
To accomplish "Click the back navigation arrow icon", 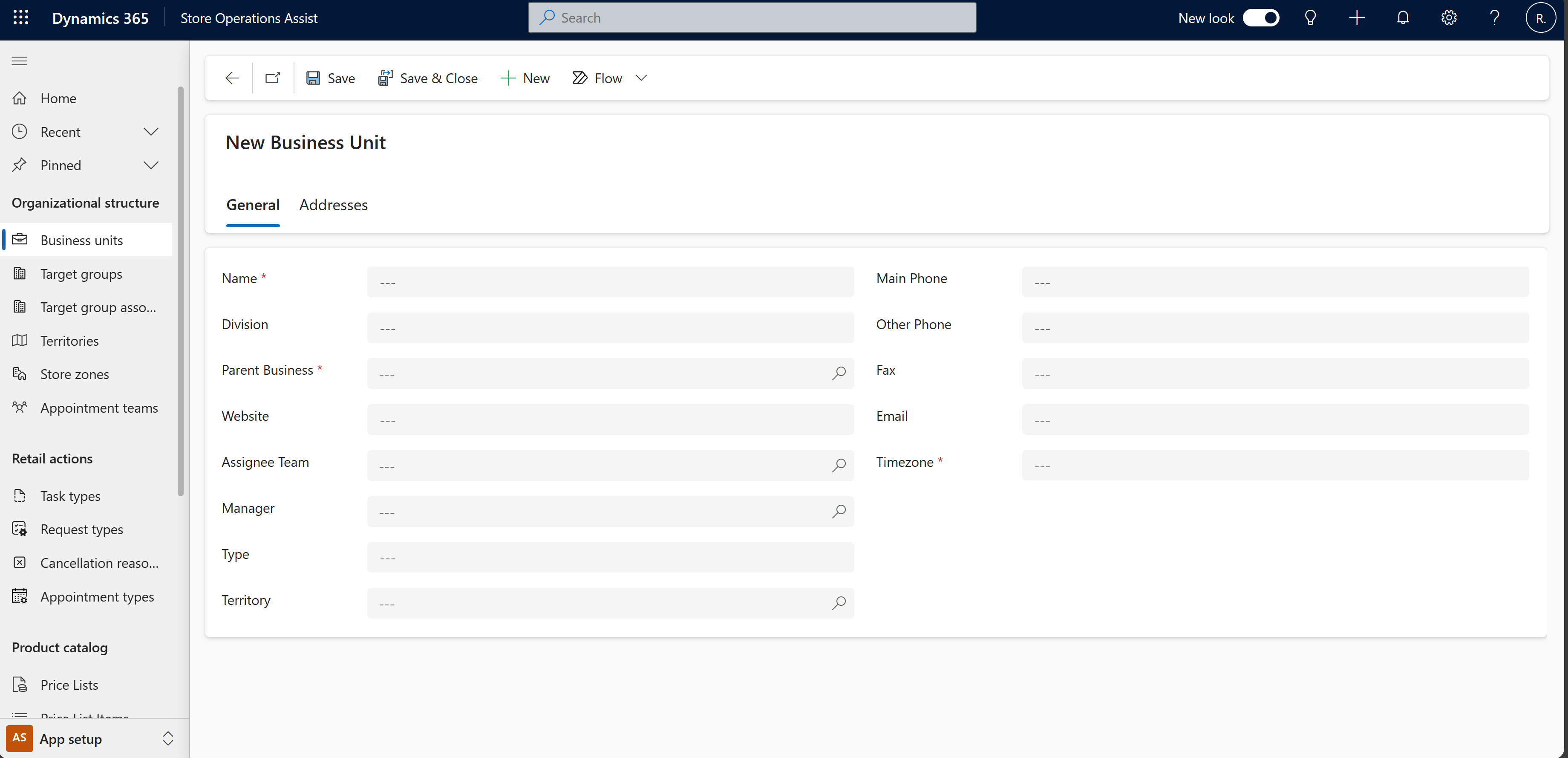I will pos(232,78).
